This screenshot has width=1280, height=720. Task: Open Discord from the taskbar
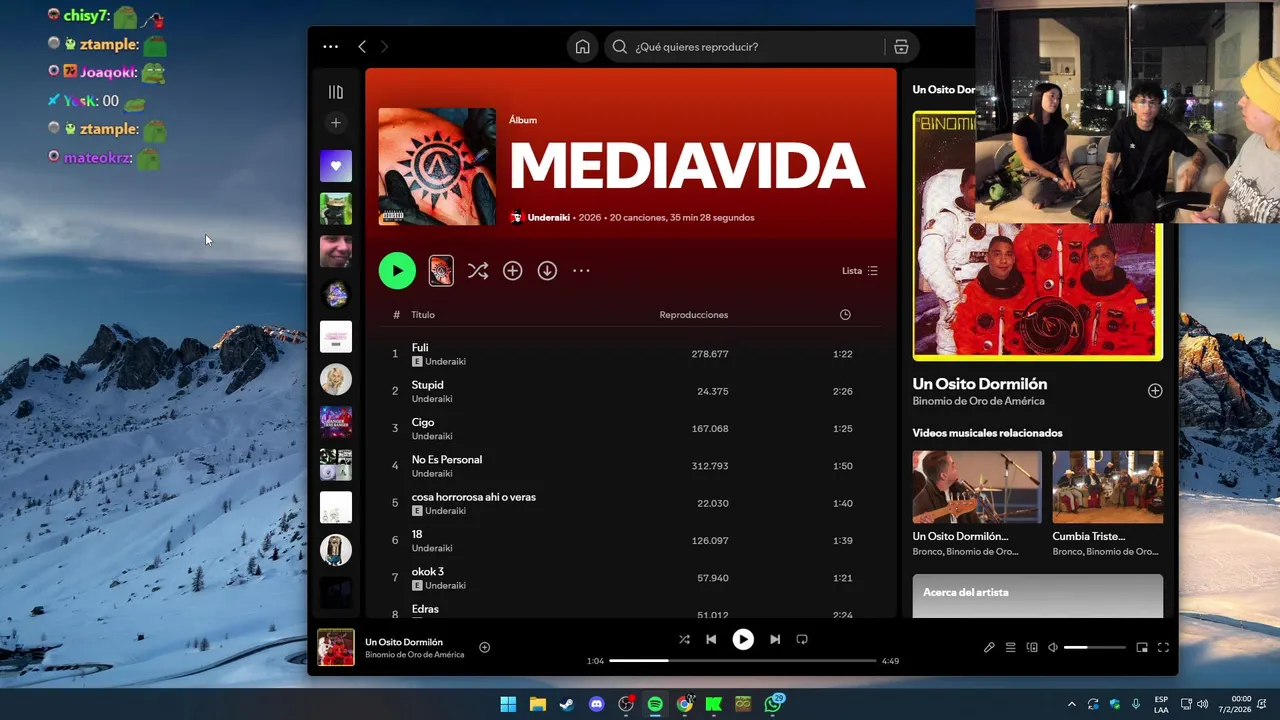coord(597,704)
